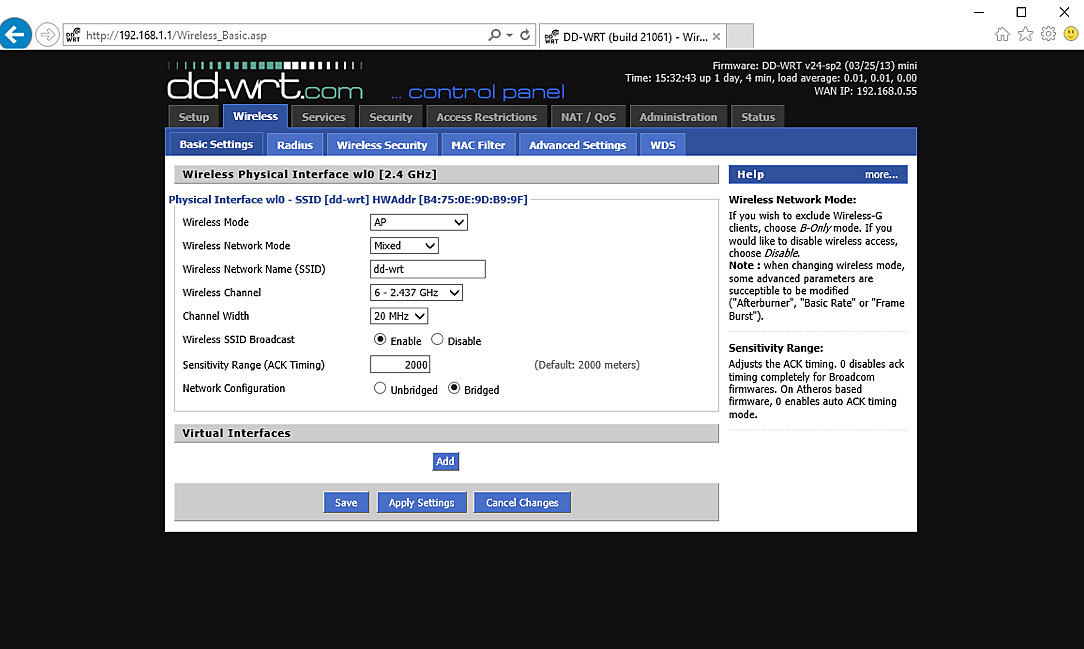The width and height of the screenshot is (1084, 649).
Task: Click 'Wireless Physical Interface wl0' header
Action: [x=310, y=174]
